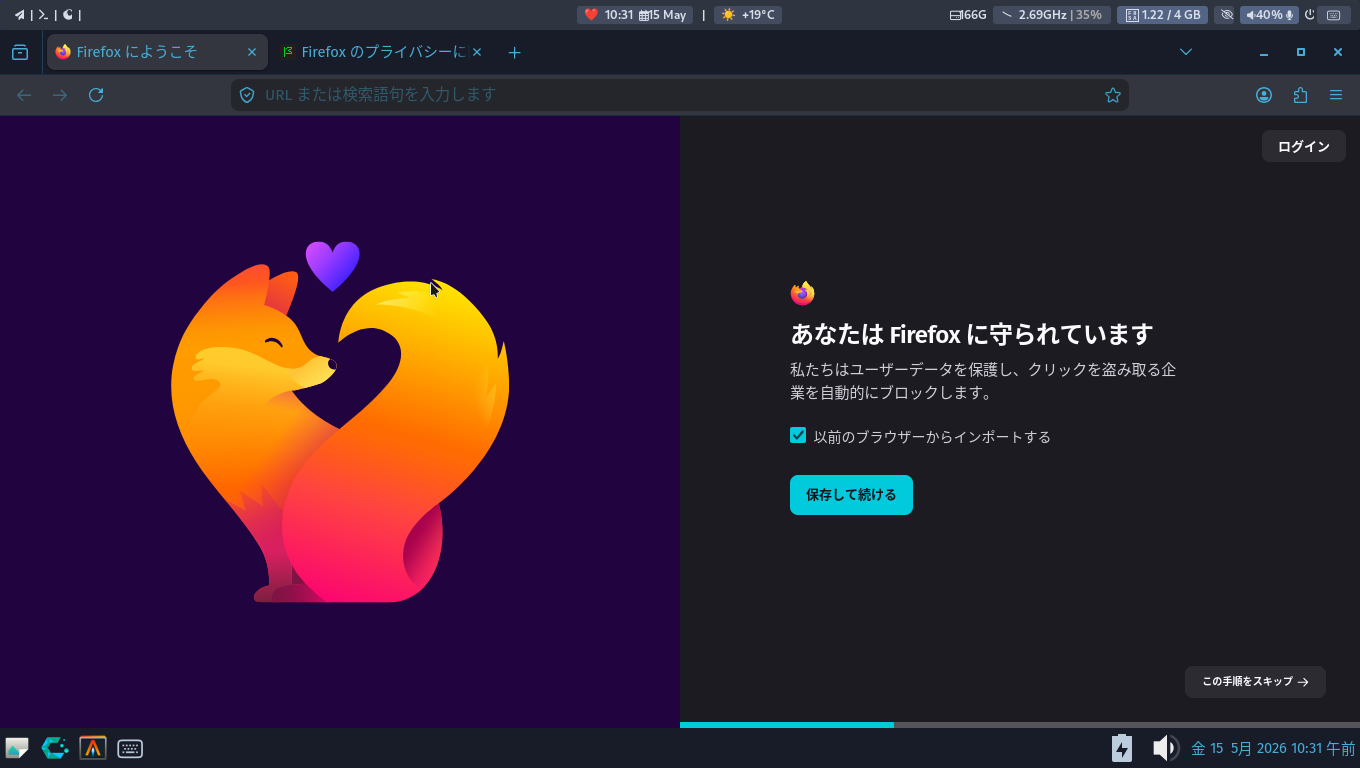Image resolution: width=1360 pixels, height=768 pixels.
Task: Open the teal hexagon app in taskbar
Action: pos(55,748)
